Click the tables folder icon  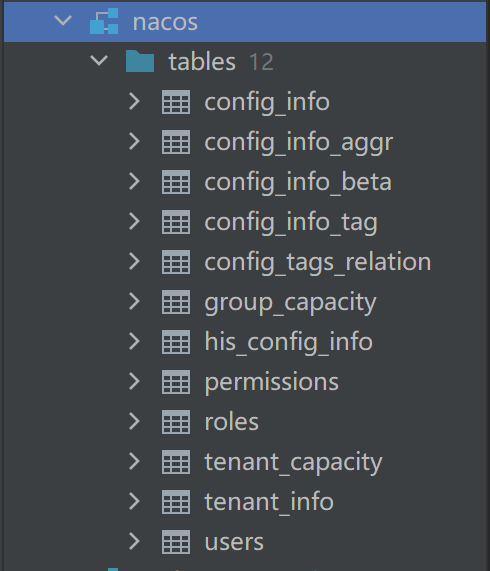[140, 61]
